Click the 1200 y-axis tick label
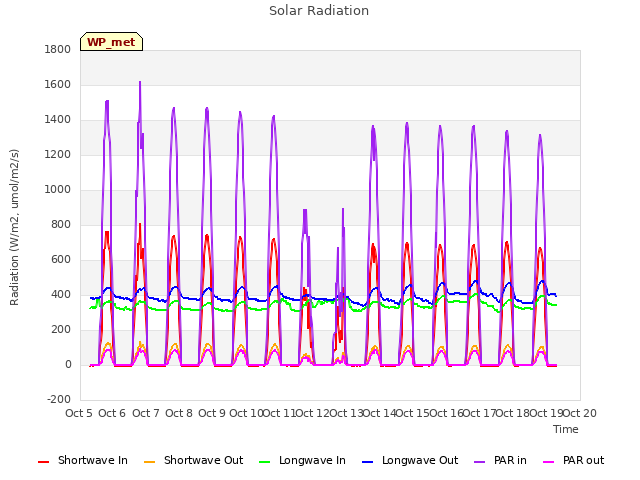The height and width of the screenshot is (480, 640). [58, 155]
